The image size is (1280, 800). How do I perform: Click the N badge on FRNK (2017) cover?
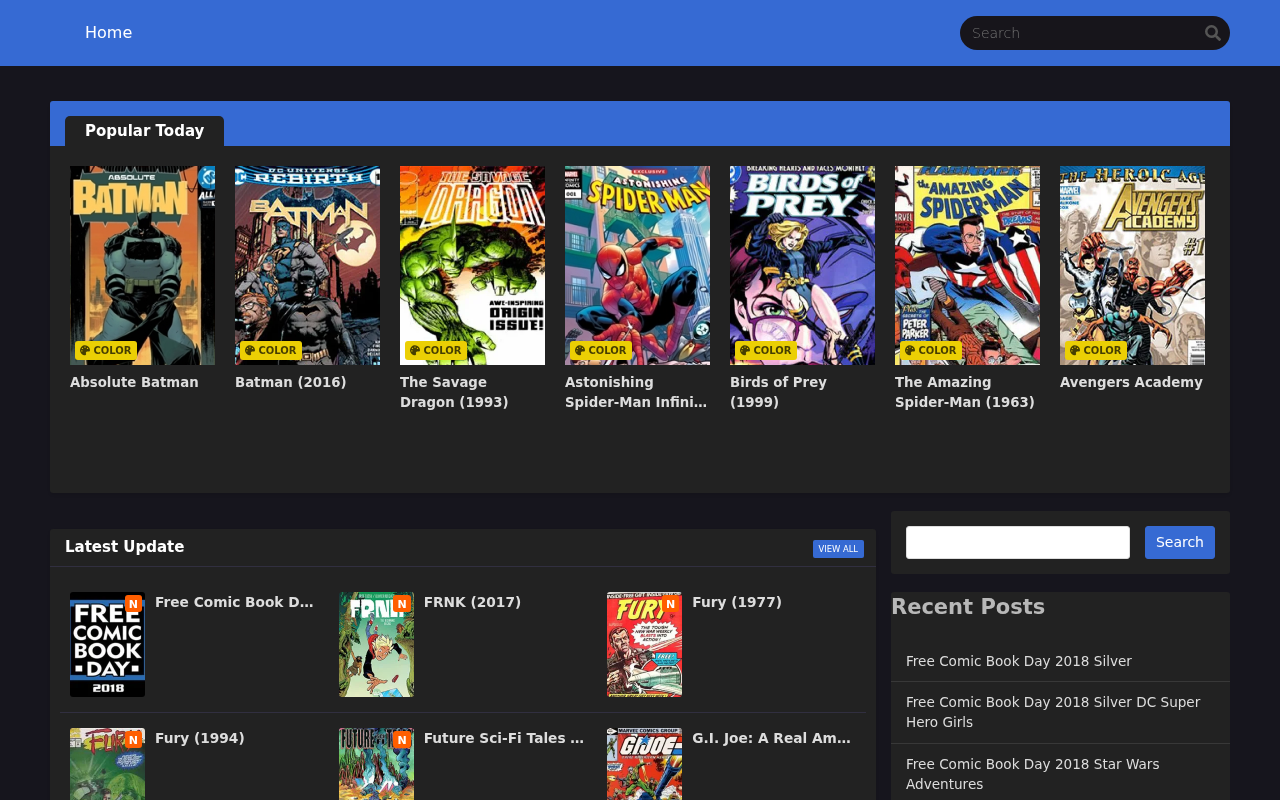(x=402, y=604)
